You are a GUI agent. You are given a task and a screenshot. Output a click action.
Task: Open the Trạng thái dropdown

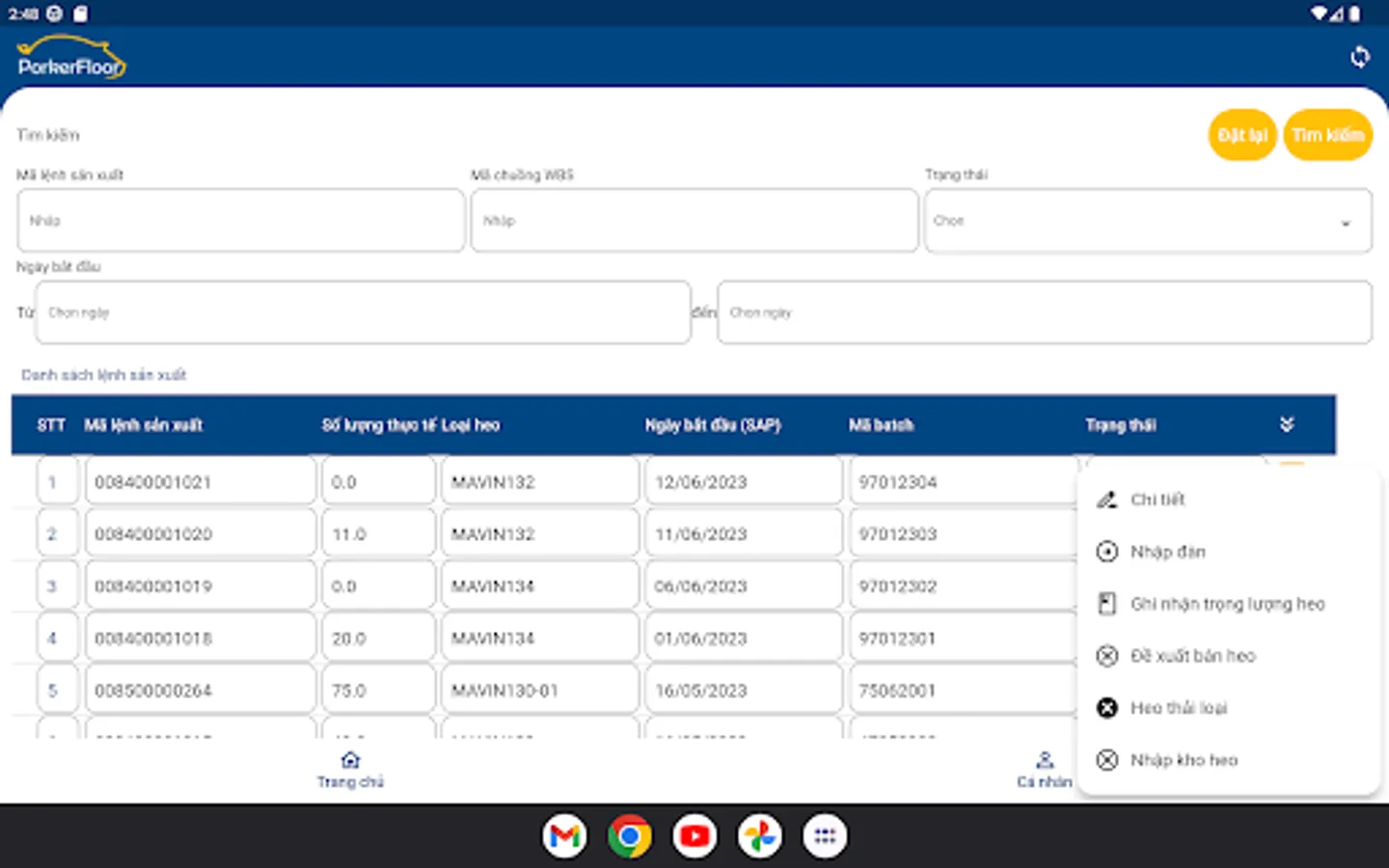(1148, 221)
